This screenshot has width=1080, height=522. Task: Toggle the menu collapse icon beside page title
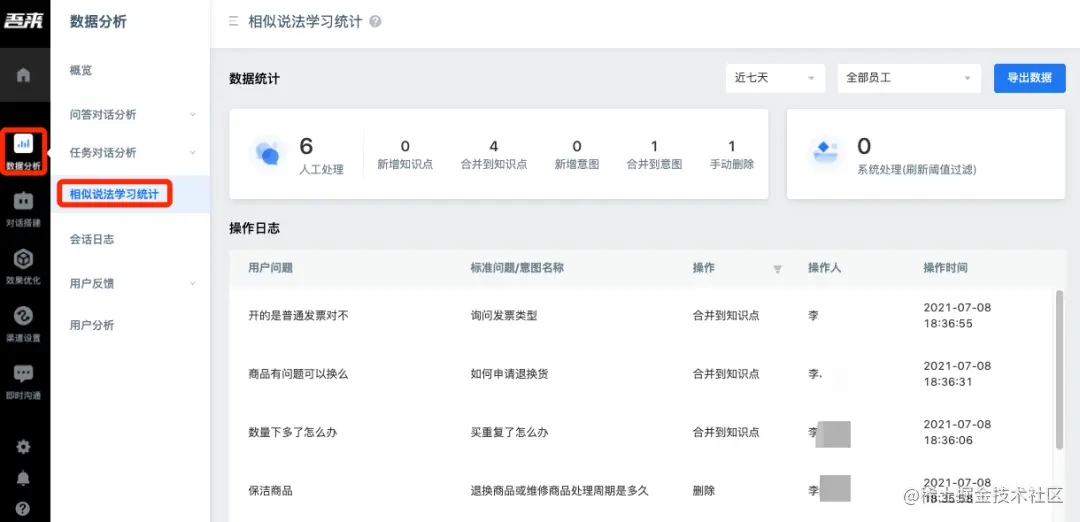[x=233, y=21]
